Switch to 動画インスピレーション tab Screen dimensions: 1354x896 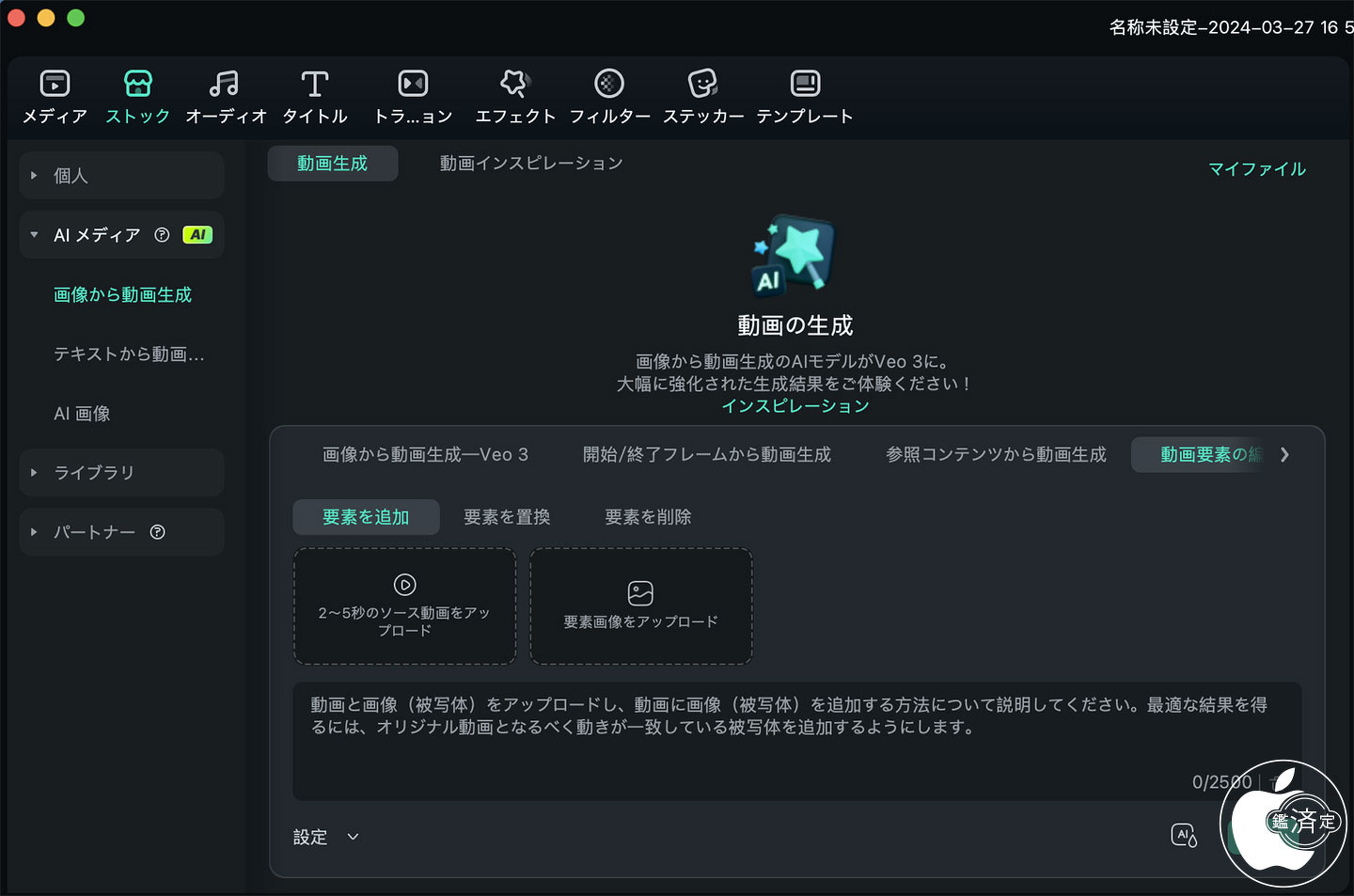531,164
